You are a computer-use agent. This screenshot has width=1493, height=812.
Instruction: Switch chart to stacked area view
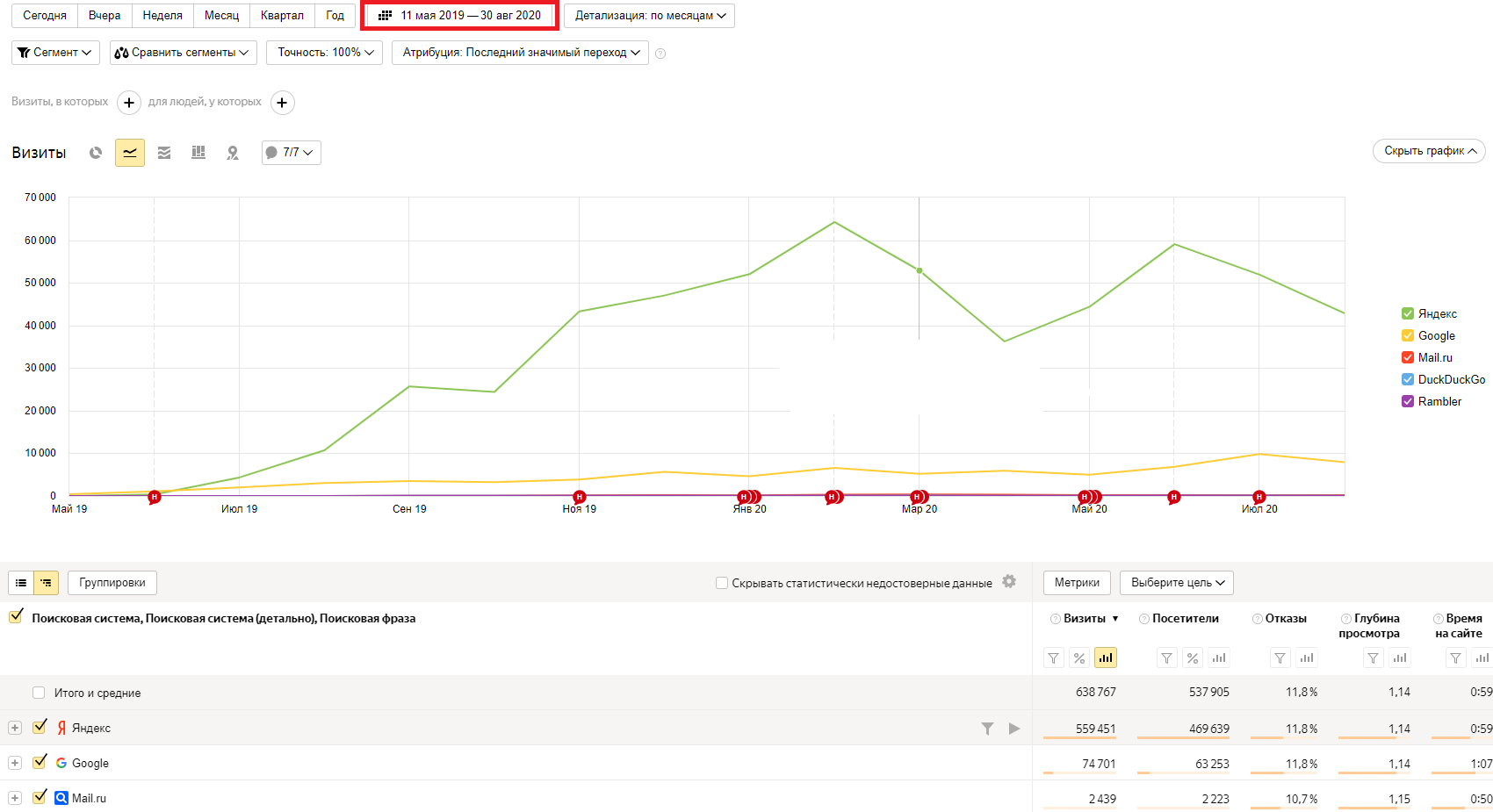point(164,153)
